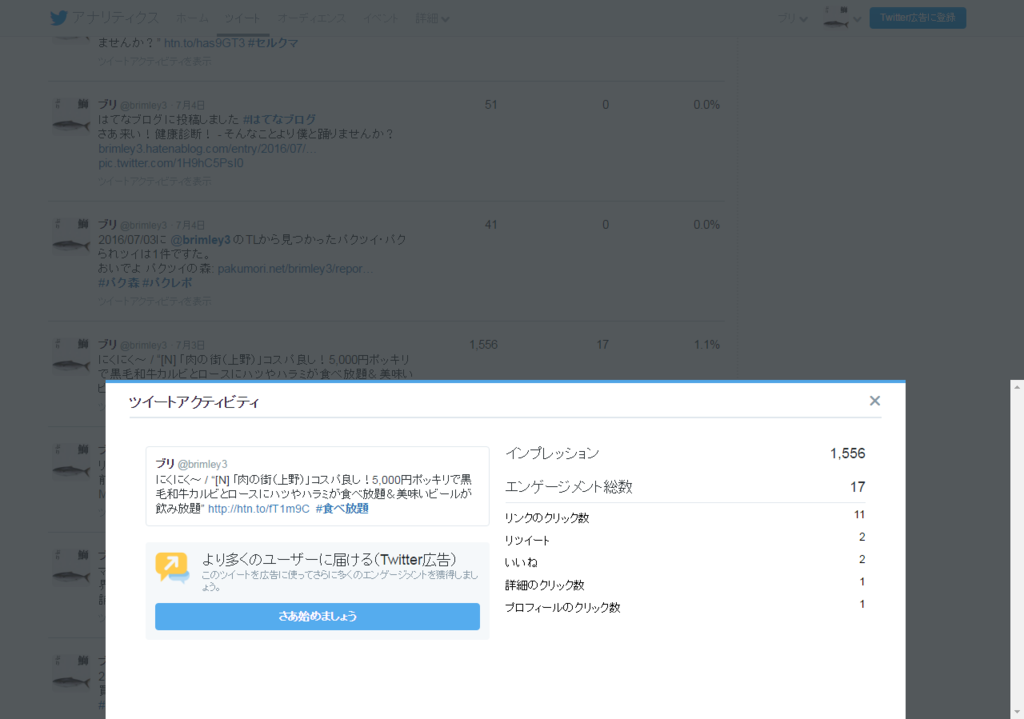Open the イベント tab
Viewport: 1024px width, 719px height.
pos(380,18)
